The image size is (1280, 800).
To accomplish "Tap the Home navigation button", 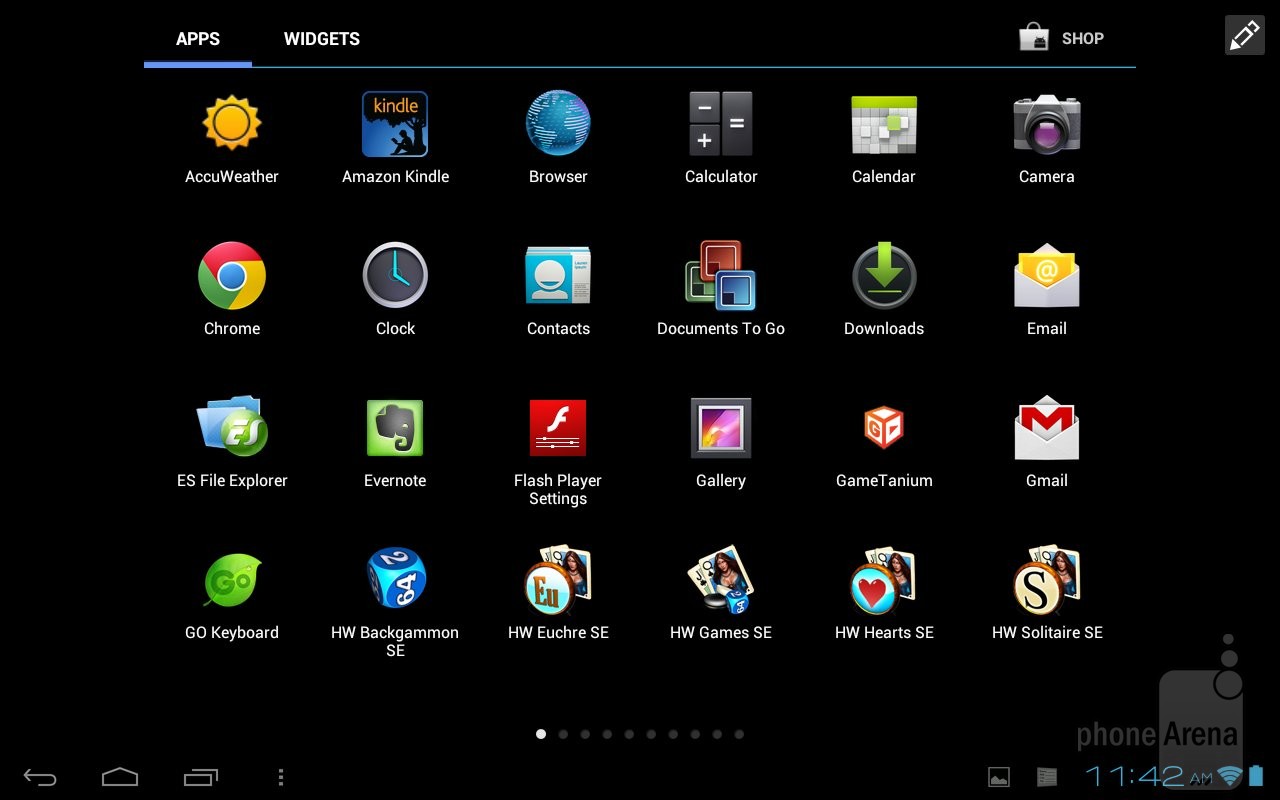I will 120,776.
